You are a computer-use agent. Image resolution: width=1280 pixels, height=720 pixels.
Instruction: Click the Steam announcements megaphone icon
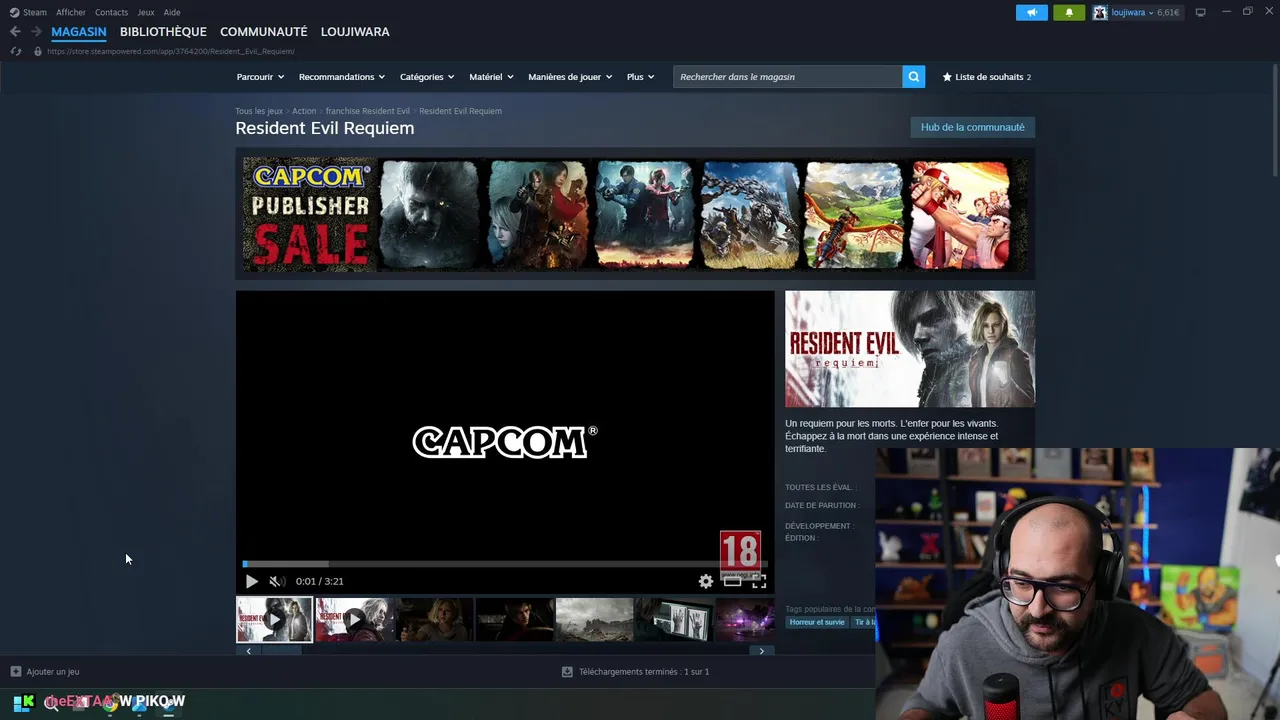point(1031,12)
